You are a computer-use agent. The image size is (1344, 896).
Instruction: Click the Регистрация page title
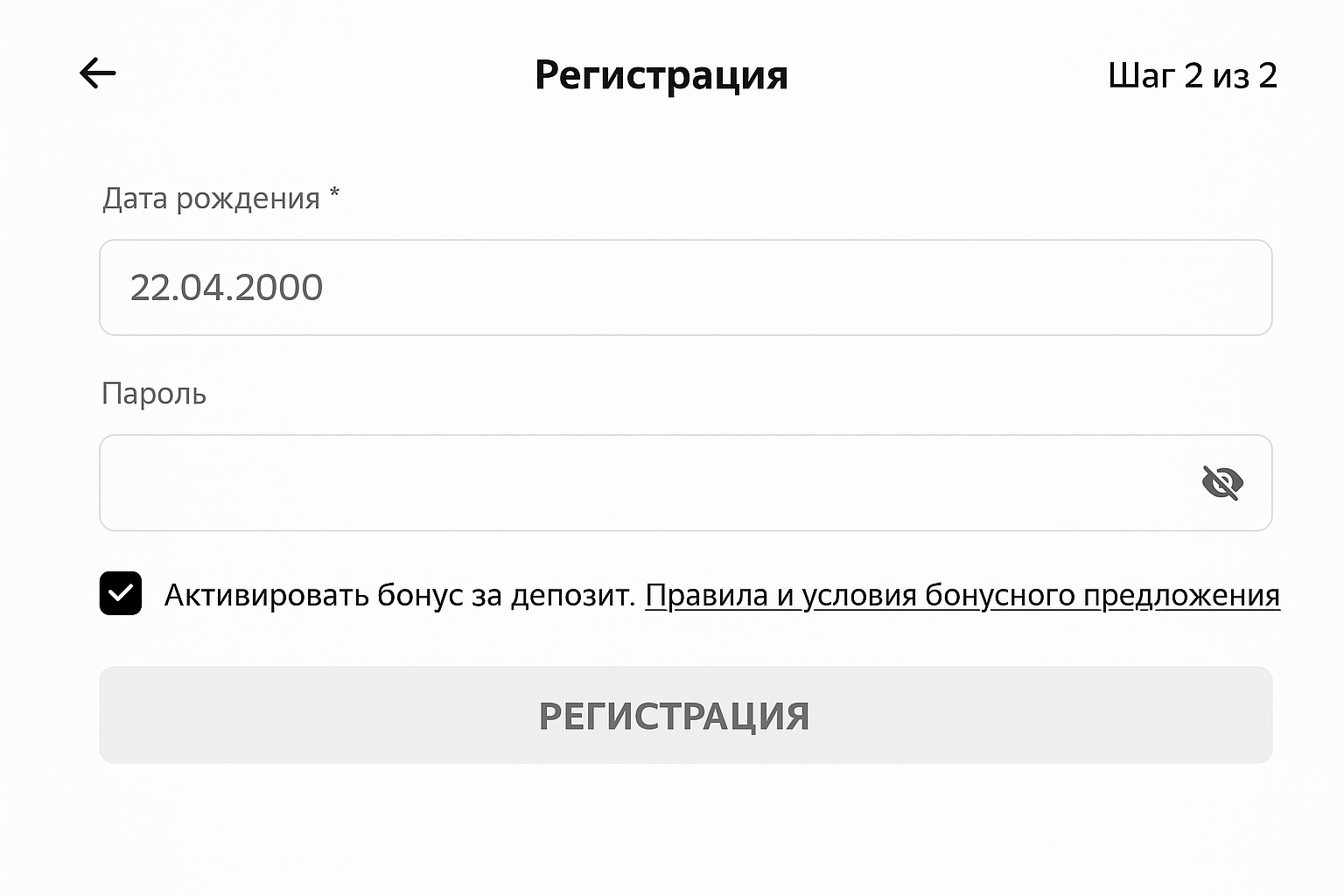pyautogui.click(x=662, y=75)
